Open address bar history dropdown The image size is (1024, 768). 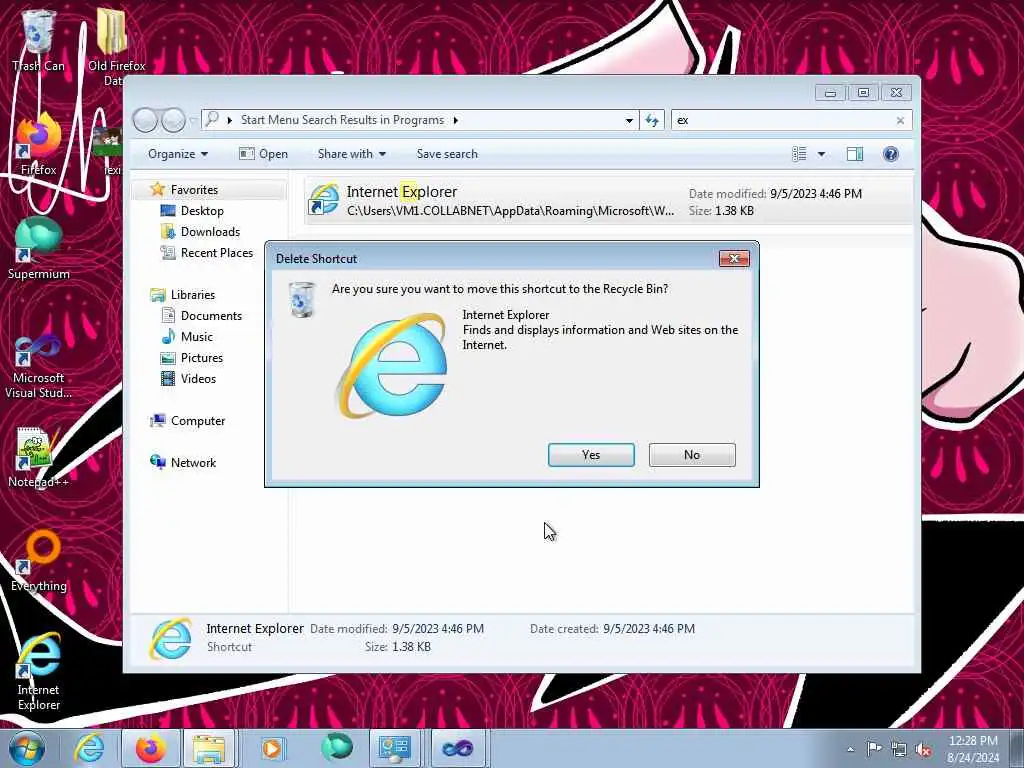coord(629,120)
